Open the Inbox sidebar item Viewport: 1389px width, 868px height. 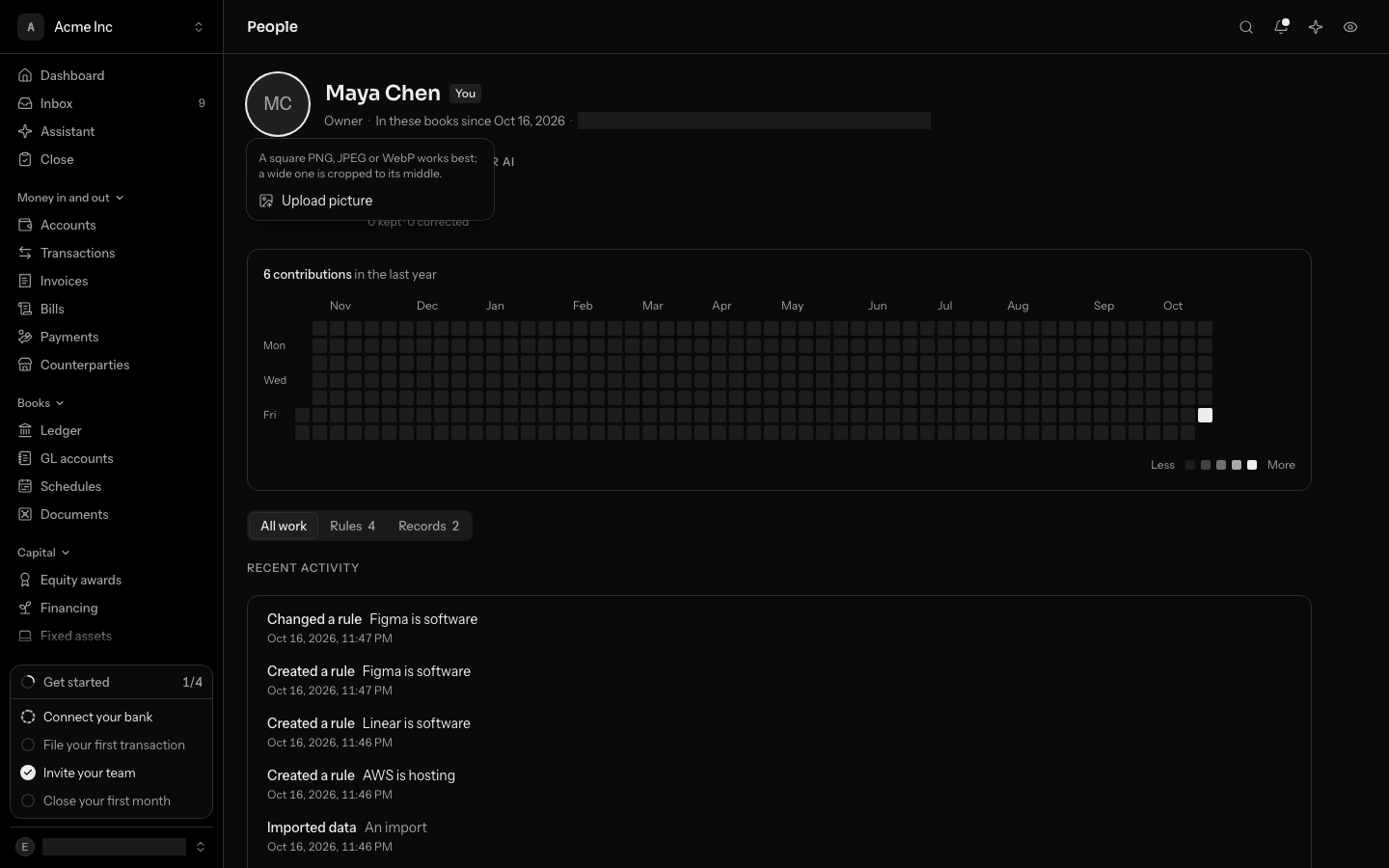click(x=111, y=103)
